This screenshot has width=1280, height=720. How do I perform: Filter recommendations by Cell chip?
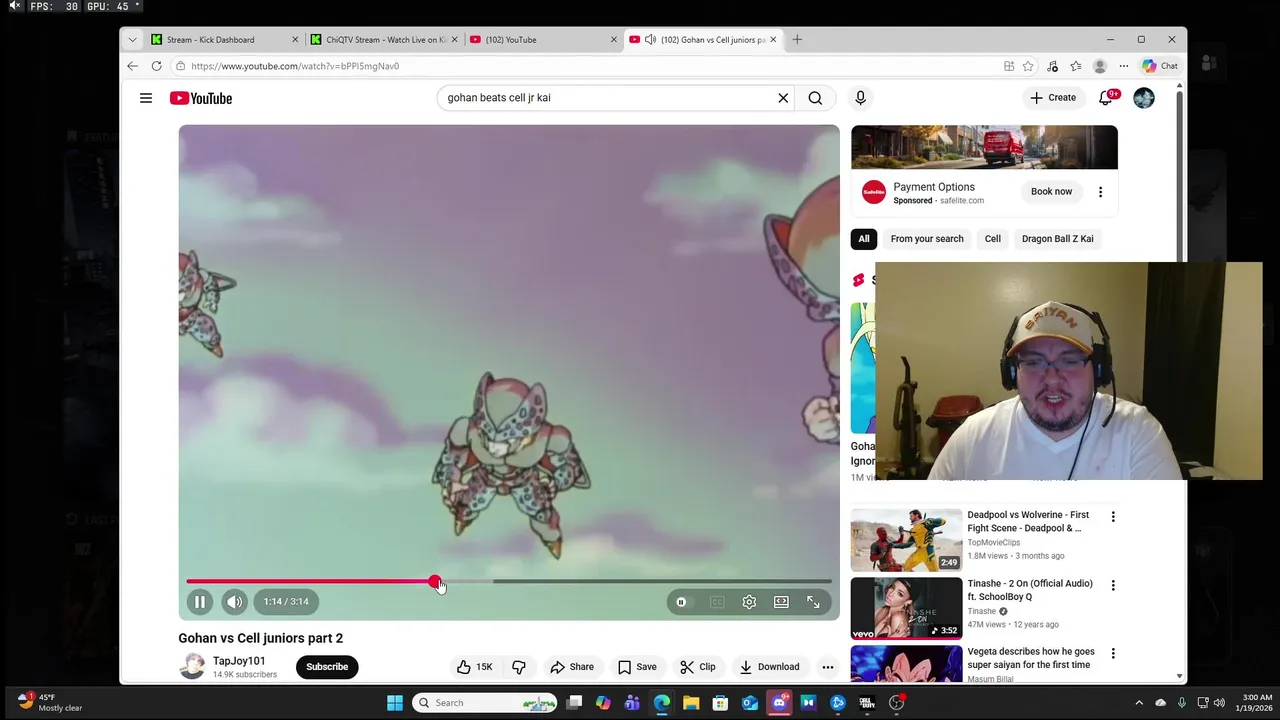tap(993, 239)
